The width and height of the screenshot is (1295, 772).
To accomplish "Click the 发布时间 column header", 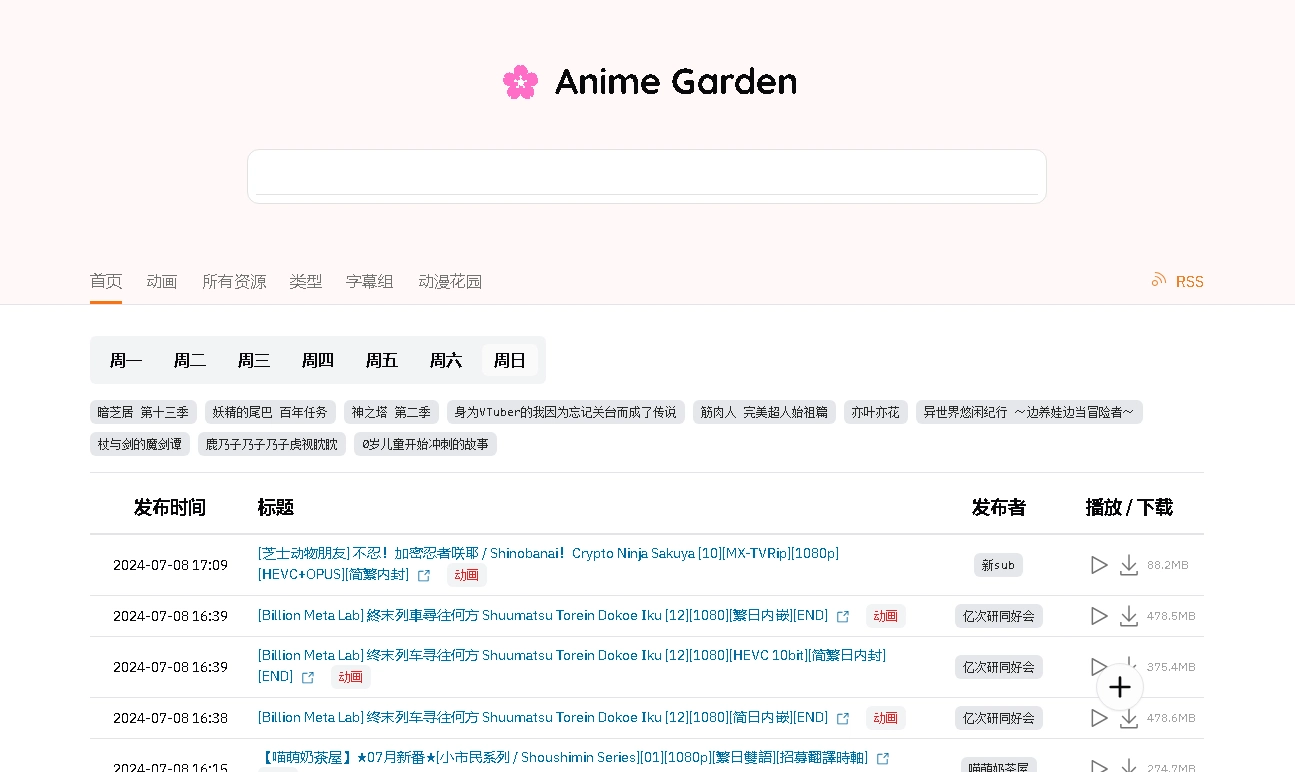I will tap(170, 507).
